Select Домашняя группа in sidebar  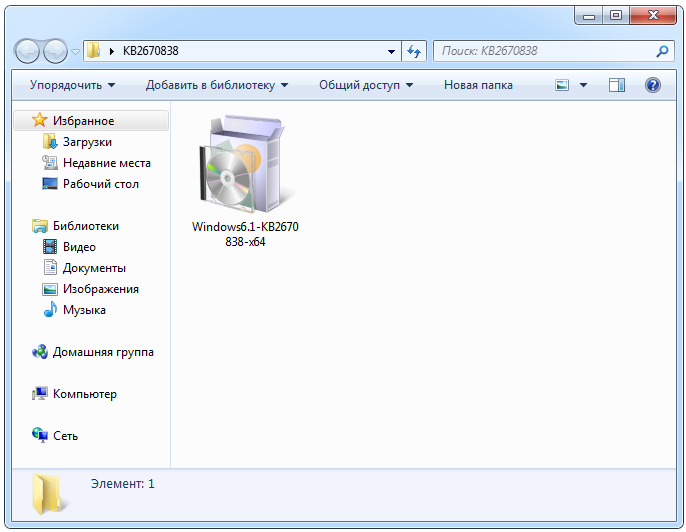[x=103, y=352]
